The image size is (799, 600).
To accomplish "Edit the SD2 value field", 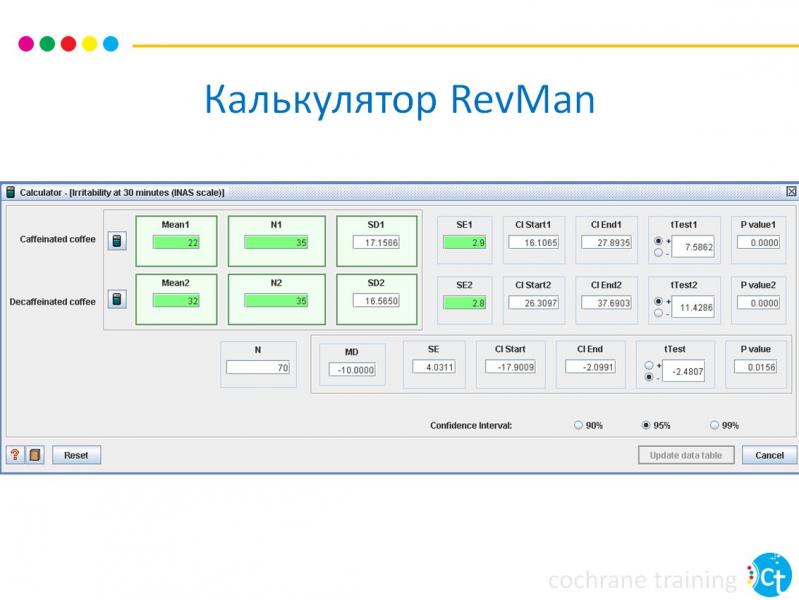I will tap(376, 301).
